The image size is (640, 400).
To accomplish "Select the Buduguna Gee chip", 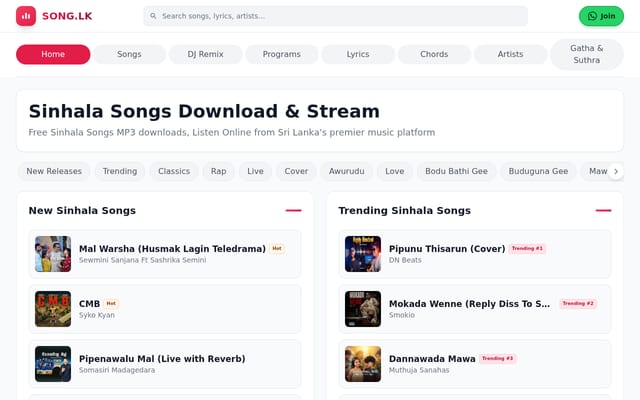I will click(x=538, y=171).
